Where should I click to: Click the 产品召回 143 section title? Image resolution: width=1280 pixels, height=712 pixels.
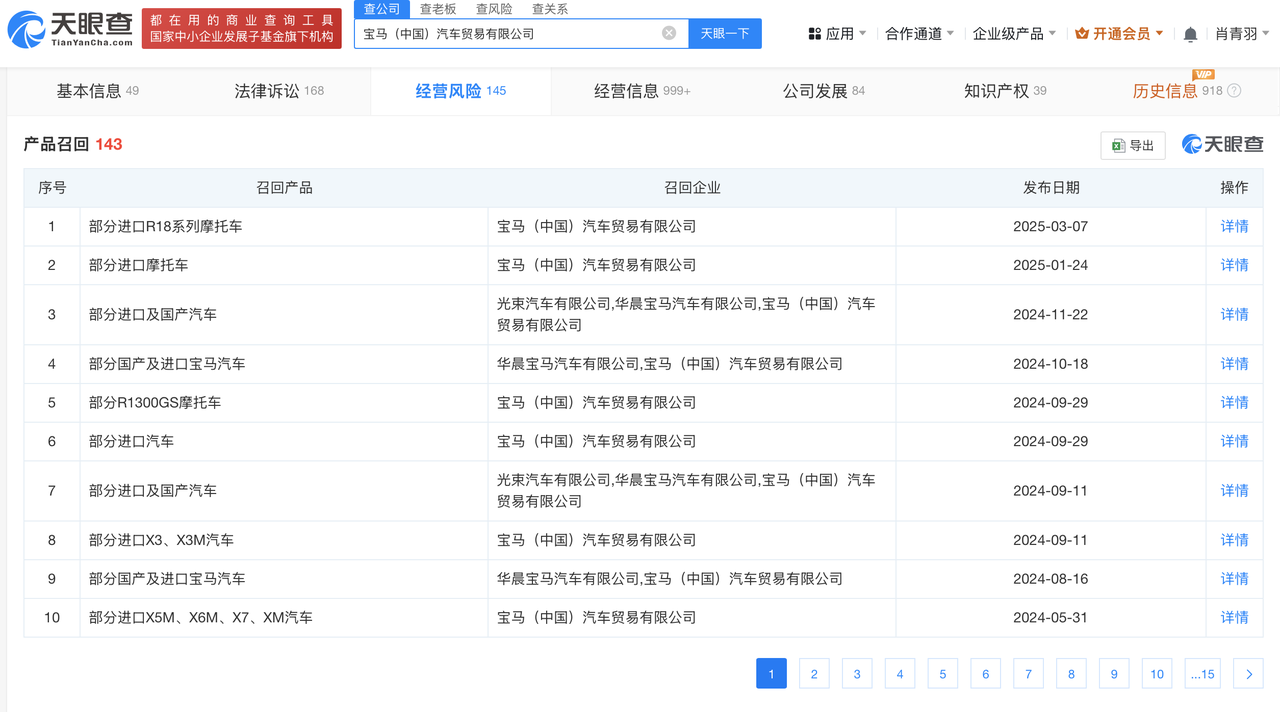(72, 145)
